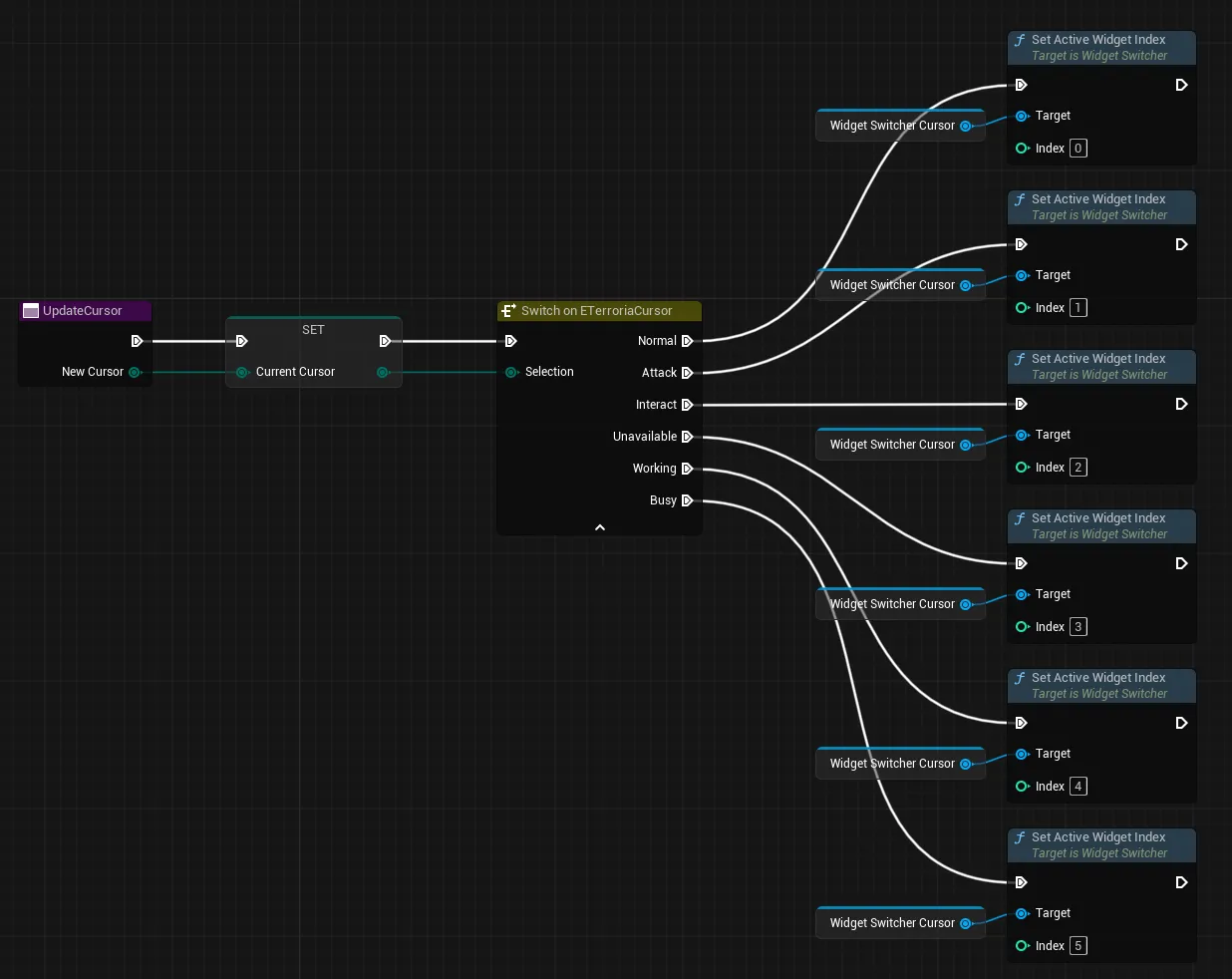
Task: Select Widget Switcher Cursor variable feeding Index 4
Action: pyautogui.click(x=900, y=764)
